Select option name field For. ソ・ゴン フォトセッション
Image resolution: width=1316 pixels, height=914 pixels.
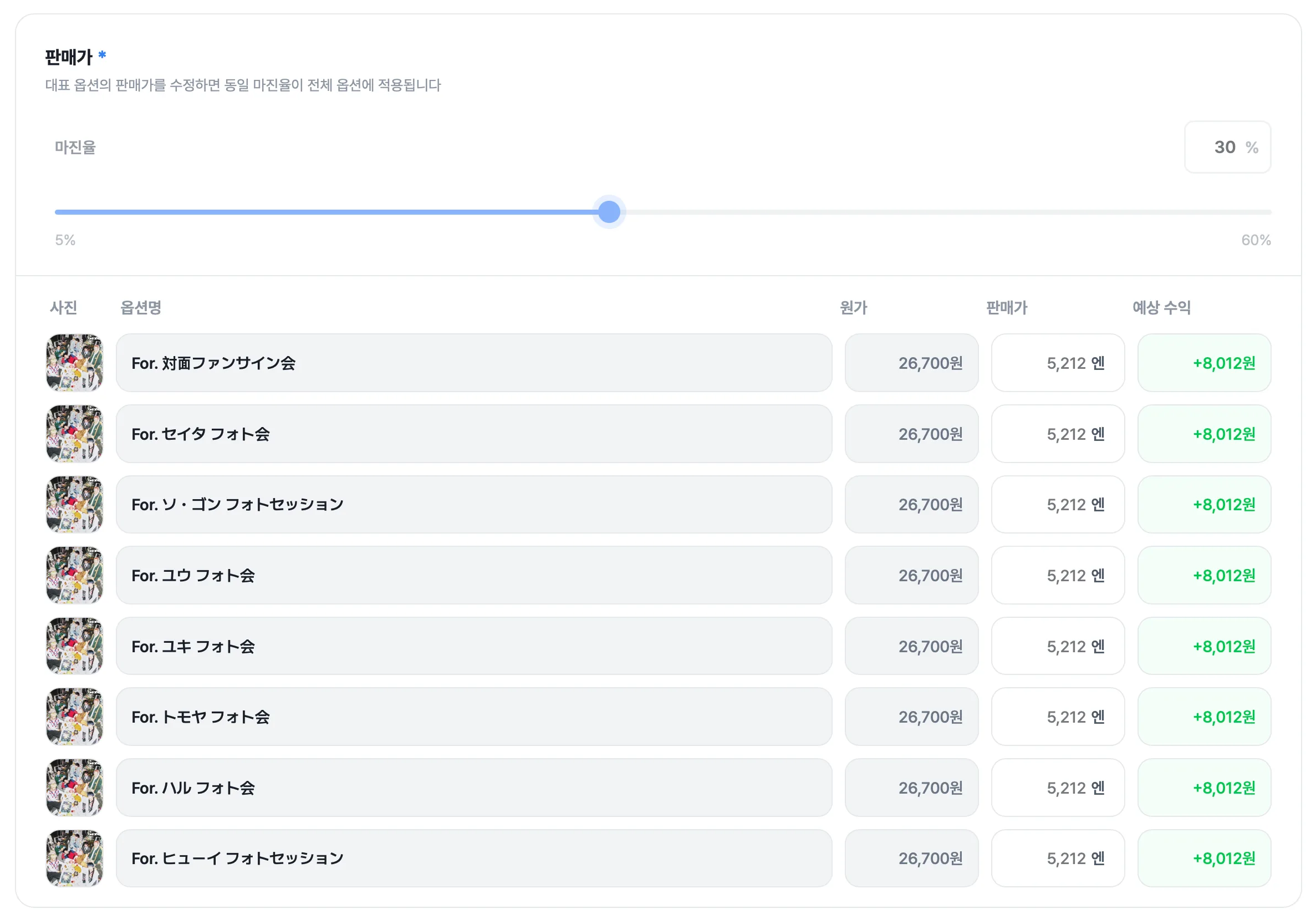point(474,505)
